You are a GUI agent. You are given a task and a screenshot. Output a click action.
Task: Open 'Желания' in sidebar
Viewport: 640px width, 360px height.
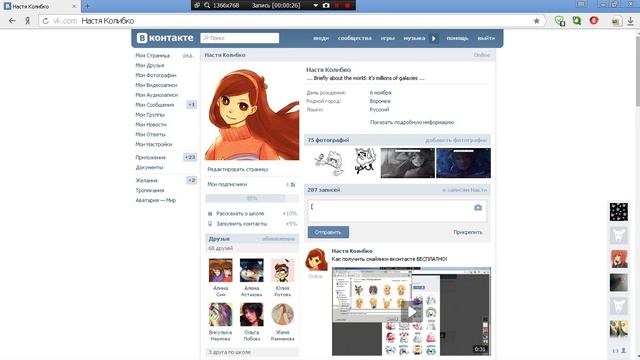point(147,180)
